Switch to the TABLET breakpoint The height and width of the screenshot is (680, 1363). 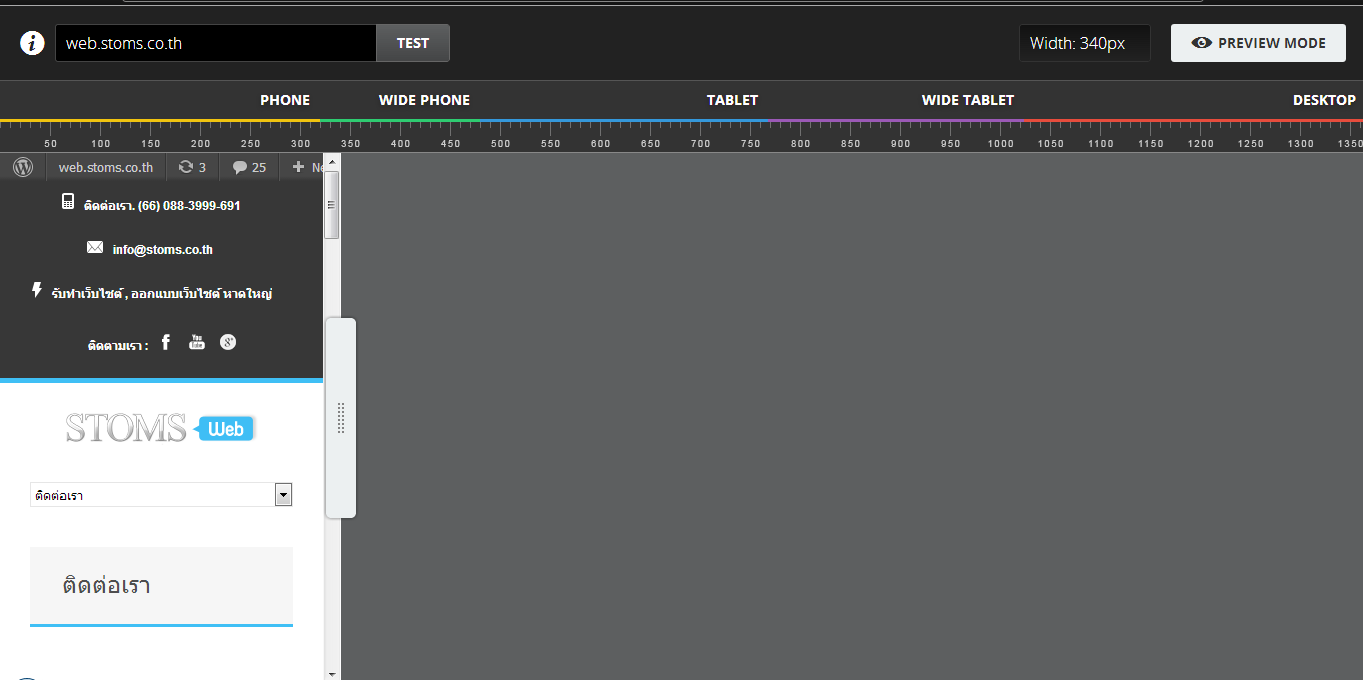coord(732,100)
